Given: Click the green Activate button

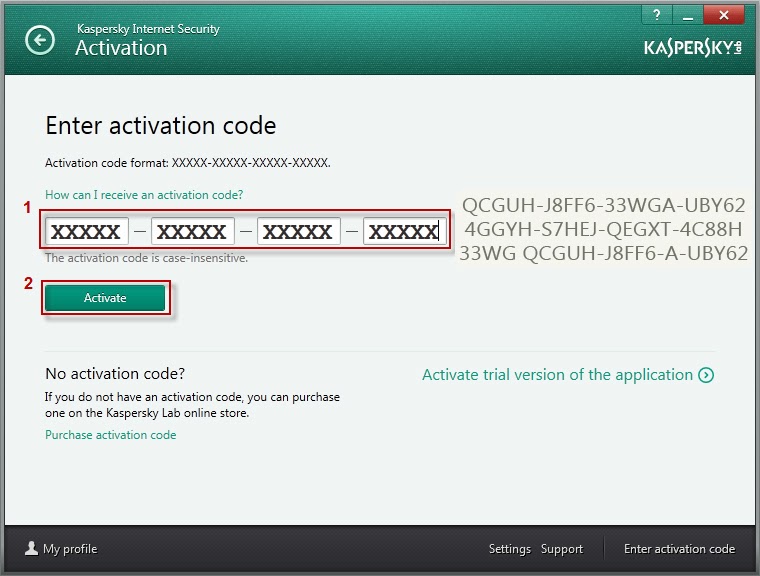Looking at the screenshot, I should (x=105, y=298).
